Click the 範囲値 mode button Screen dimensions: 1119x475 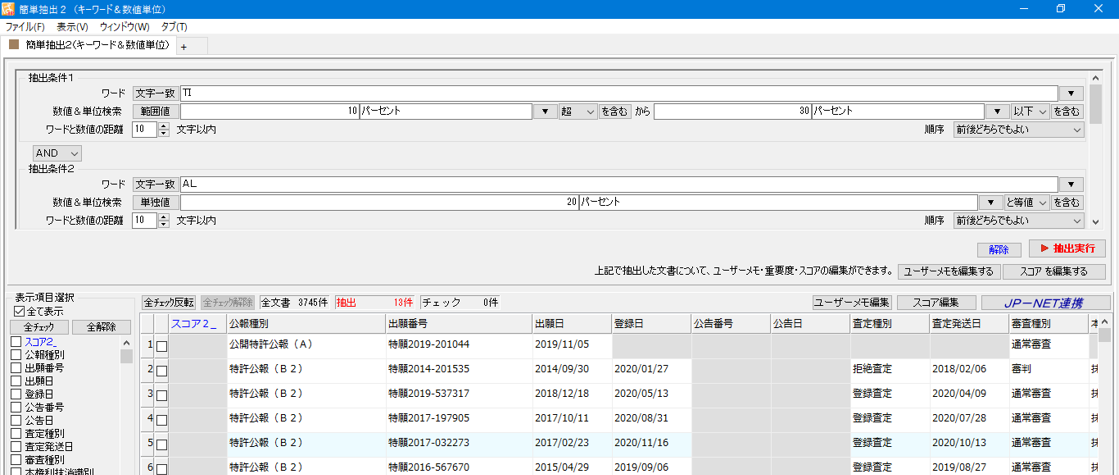click(x=156, y=112)
